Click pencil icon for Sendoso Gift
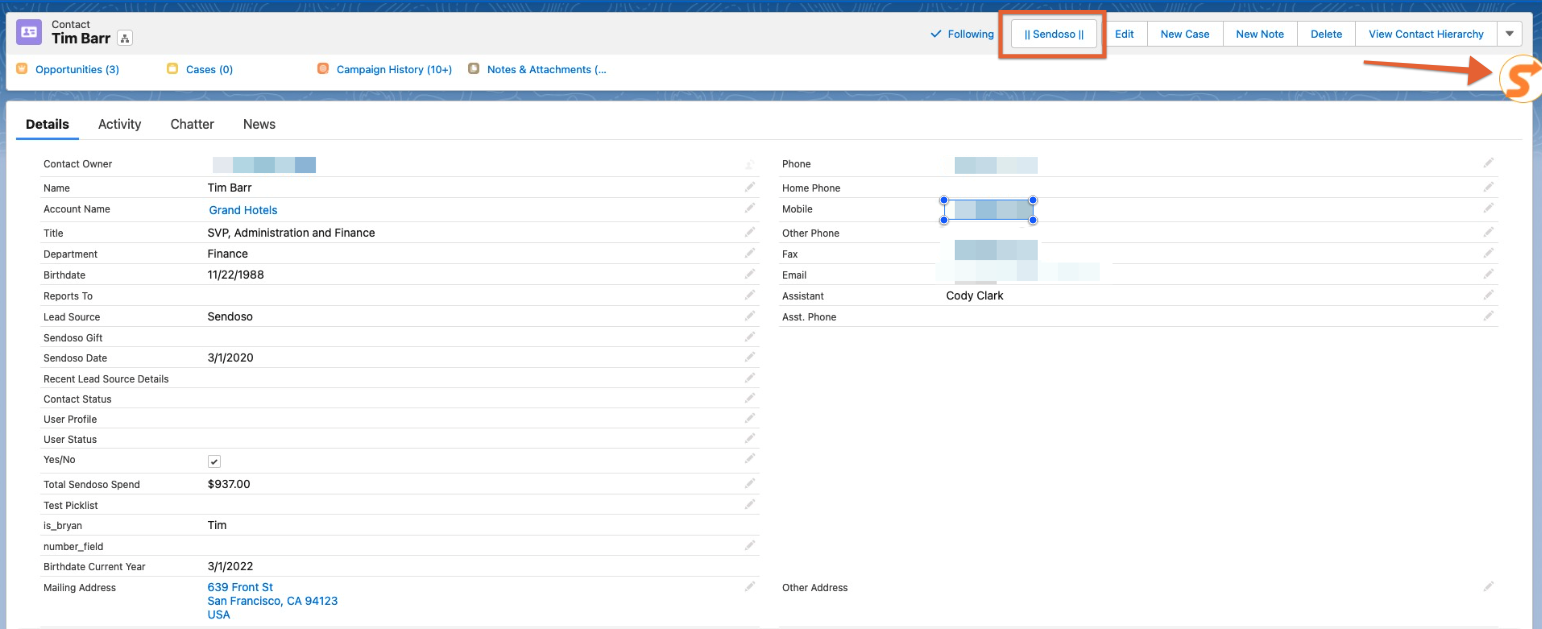 click(750, 337)
